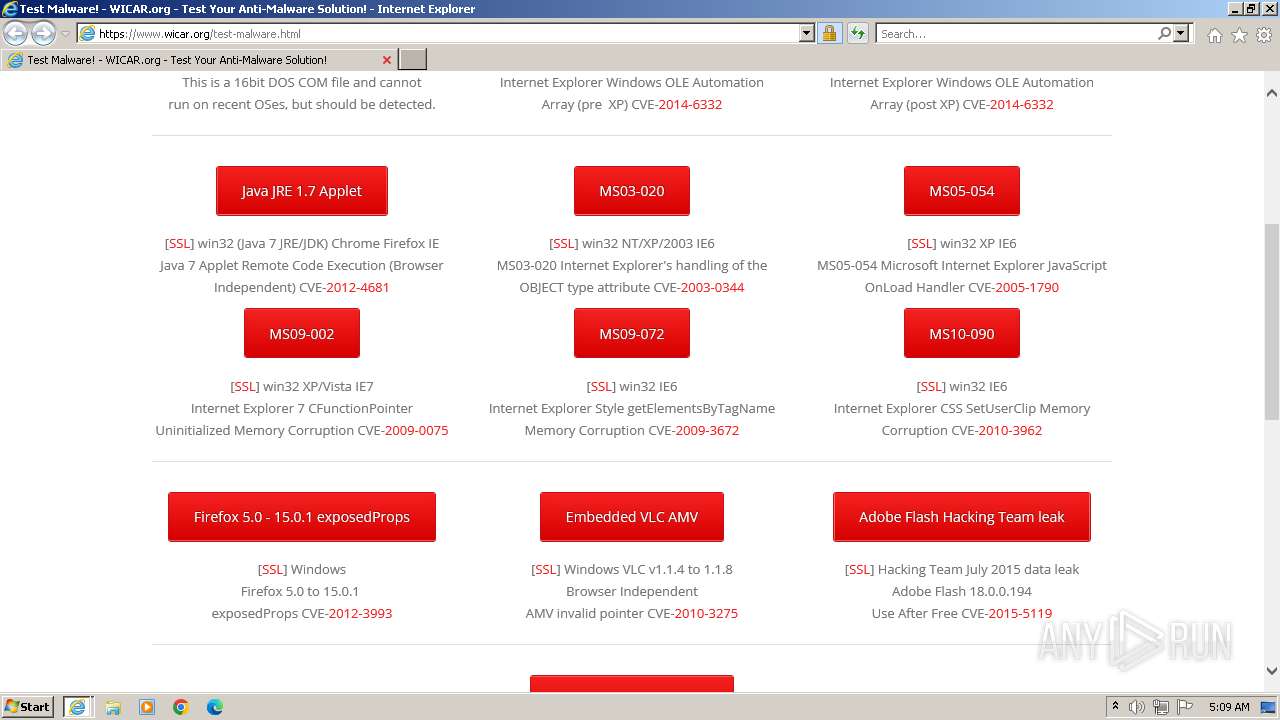The width and height of the screenshot is (1280, 720).
Task: Click the browser Forward arrow button
Action: point(43,33)
